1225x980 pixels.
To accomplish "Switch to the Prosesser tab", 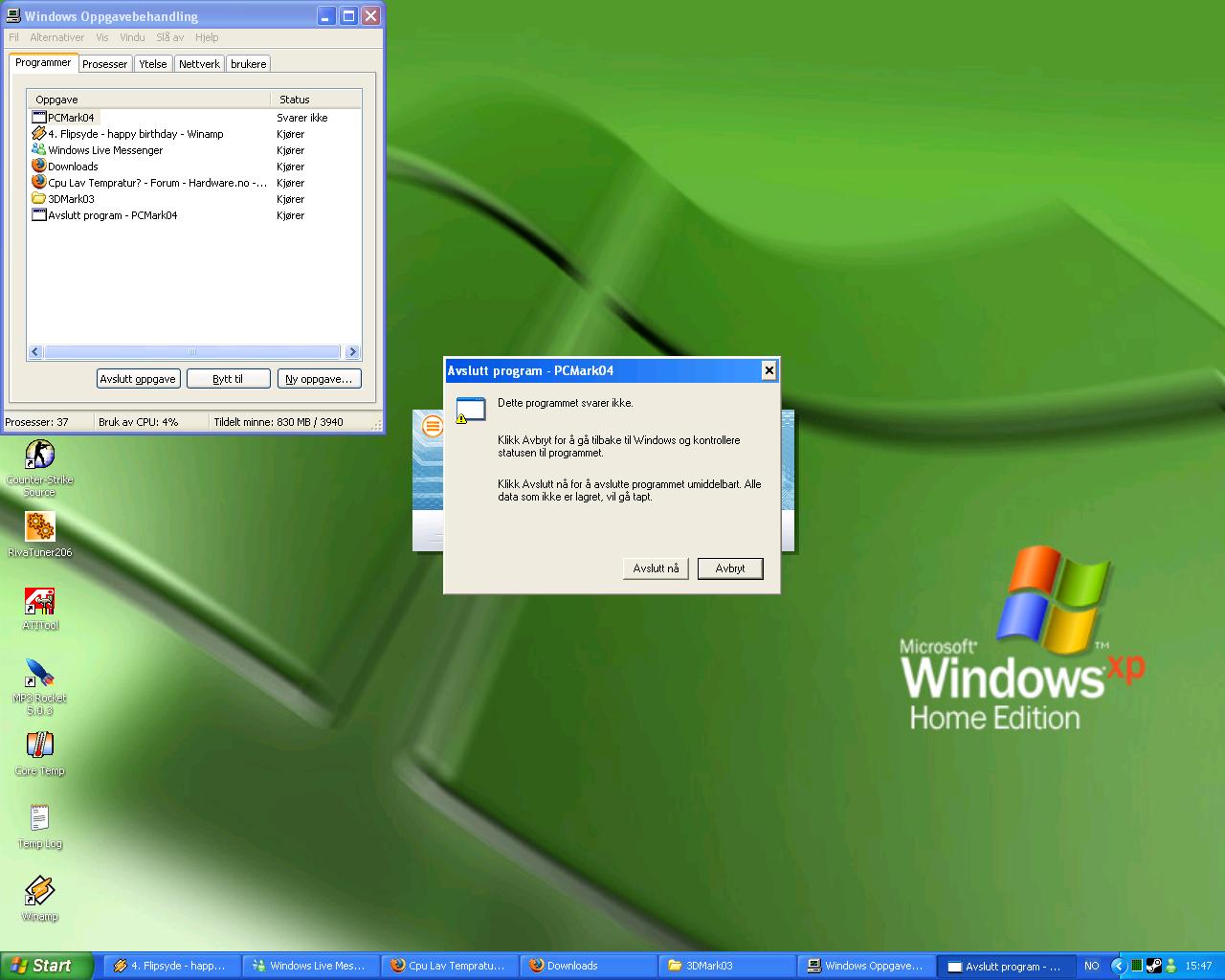I will click(x=104, y=64).
